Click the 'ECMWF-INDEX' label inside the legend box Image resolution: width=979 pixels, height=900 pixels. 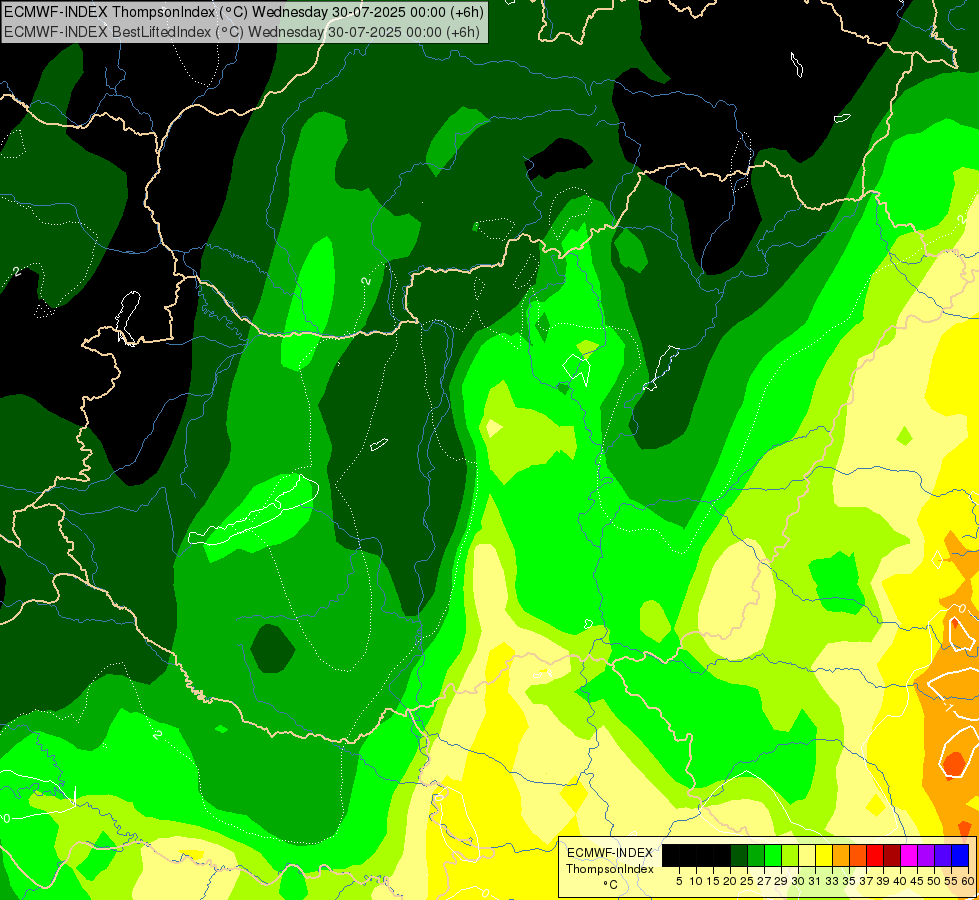click(610, 853)
